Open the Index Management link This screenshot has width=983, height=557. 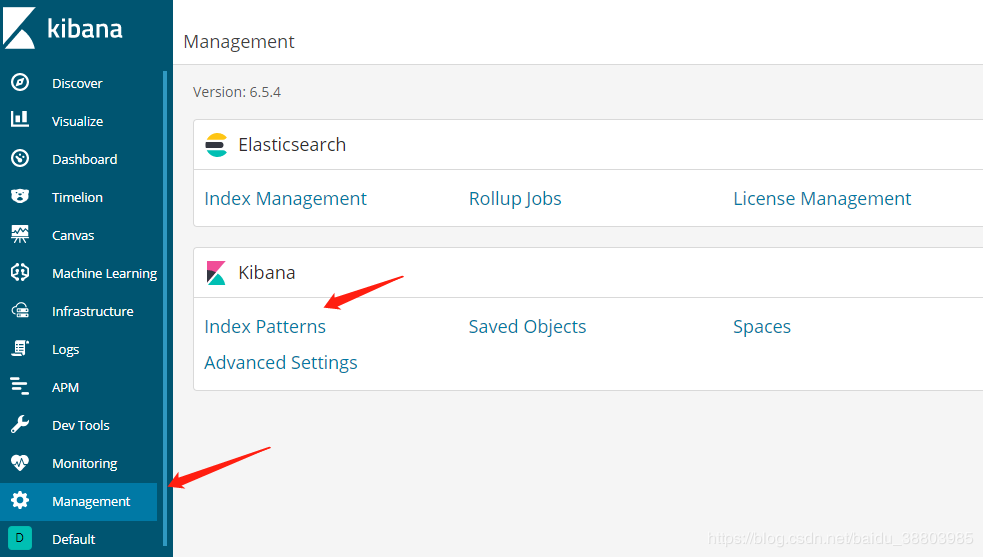click(x=285, y=199)
